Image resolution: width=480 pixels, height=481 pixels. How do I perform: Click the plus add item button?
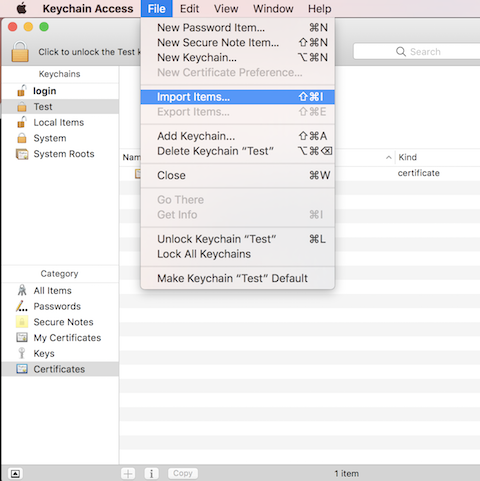[x=128, y=473]
